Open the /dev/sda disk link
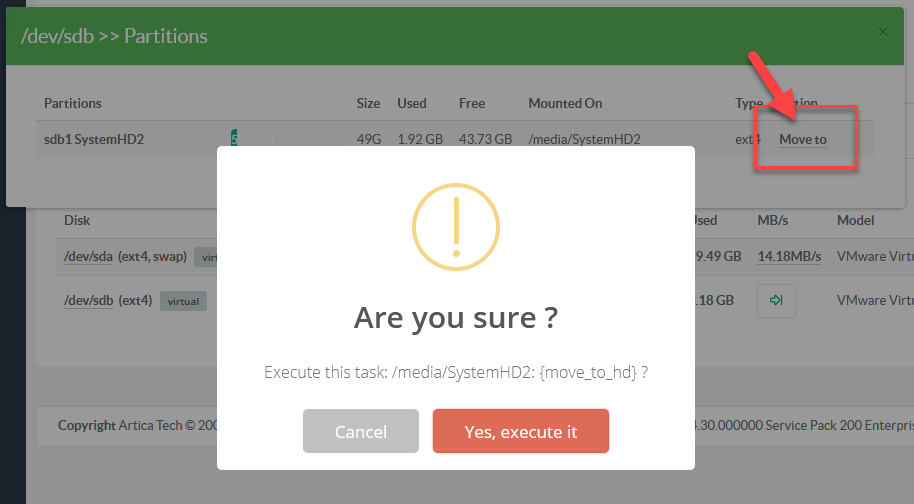The height and width of the screenshot is (504, 914). [89, 256]
